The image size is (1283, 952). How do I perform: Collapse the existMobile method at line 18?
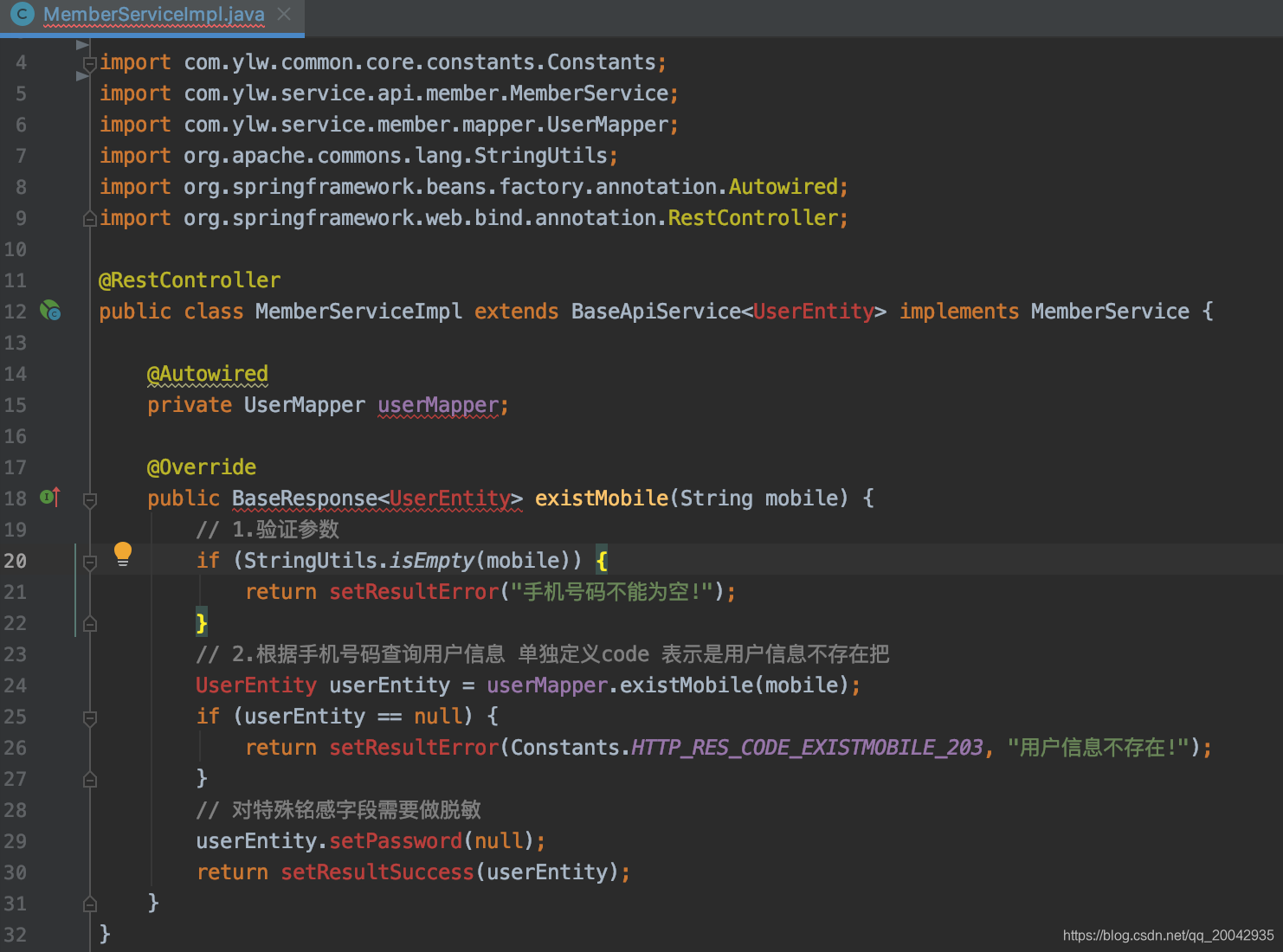tap(89, 499)
